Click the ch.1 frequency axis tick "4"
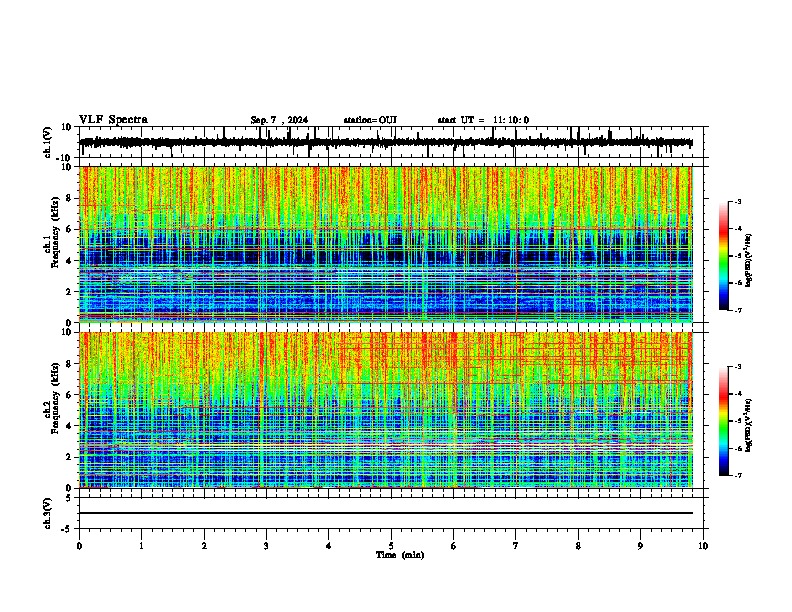792x612 pixels. tap(70, 261)
